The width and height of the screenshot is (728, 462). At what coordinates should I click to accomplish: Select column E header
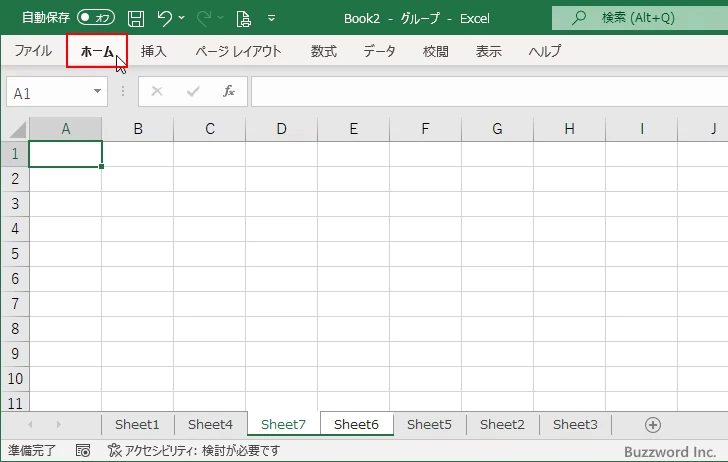pyautogui.click(x=354, y=129)
